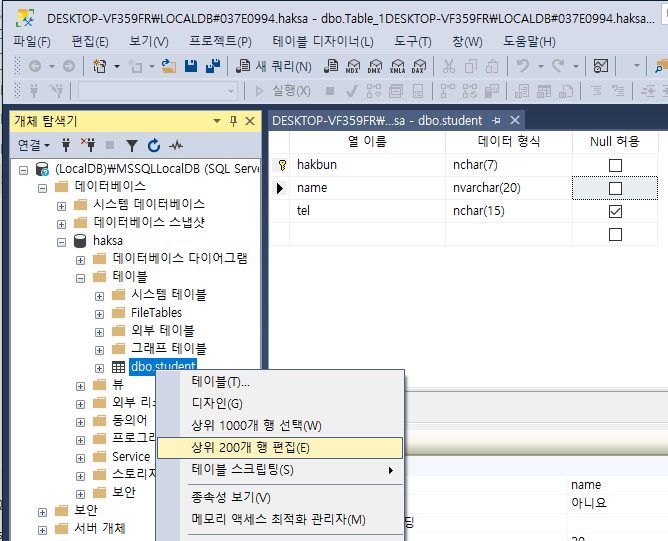Viewport: 668px width, 541px height.
Task: Click the empty new column name cell
Action: point(367,234)
